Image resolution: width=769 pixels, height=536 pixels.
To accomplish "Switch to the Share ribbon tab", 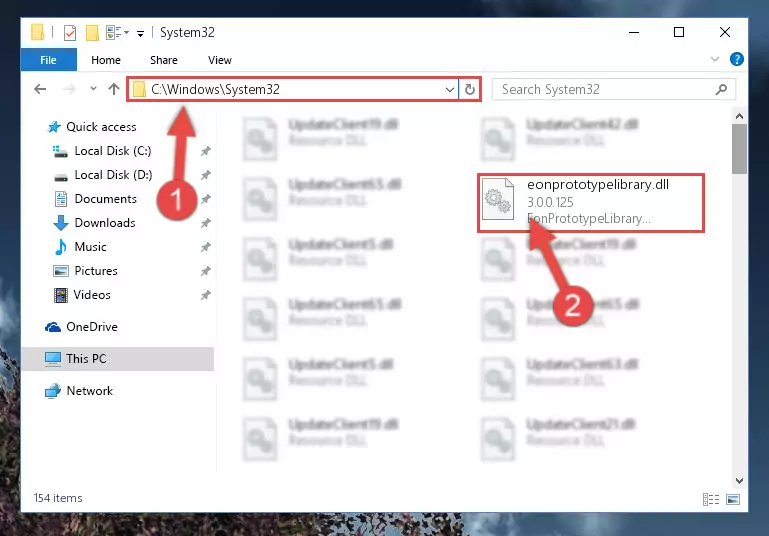I will [164, 60].
